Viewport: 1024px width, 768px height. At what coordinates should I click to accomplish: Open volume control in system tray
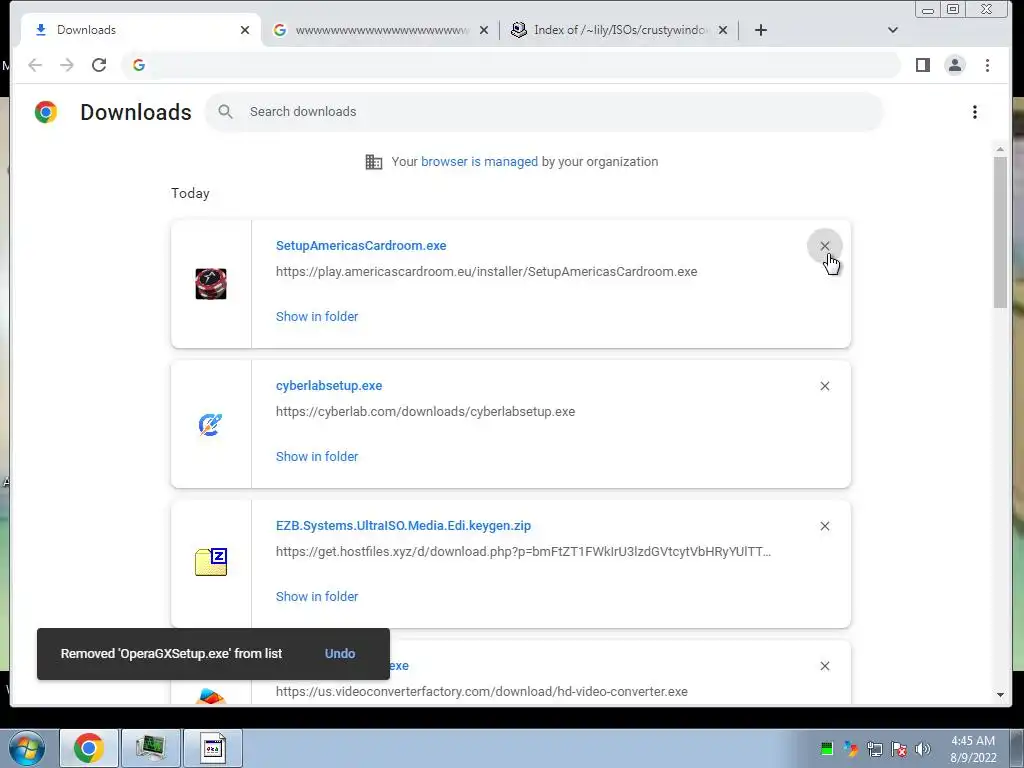(x=923, y=749)
